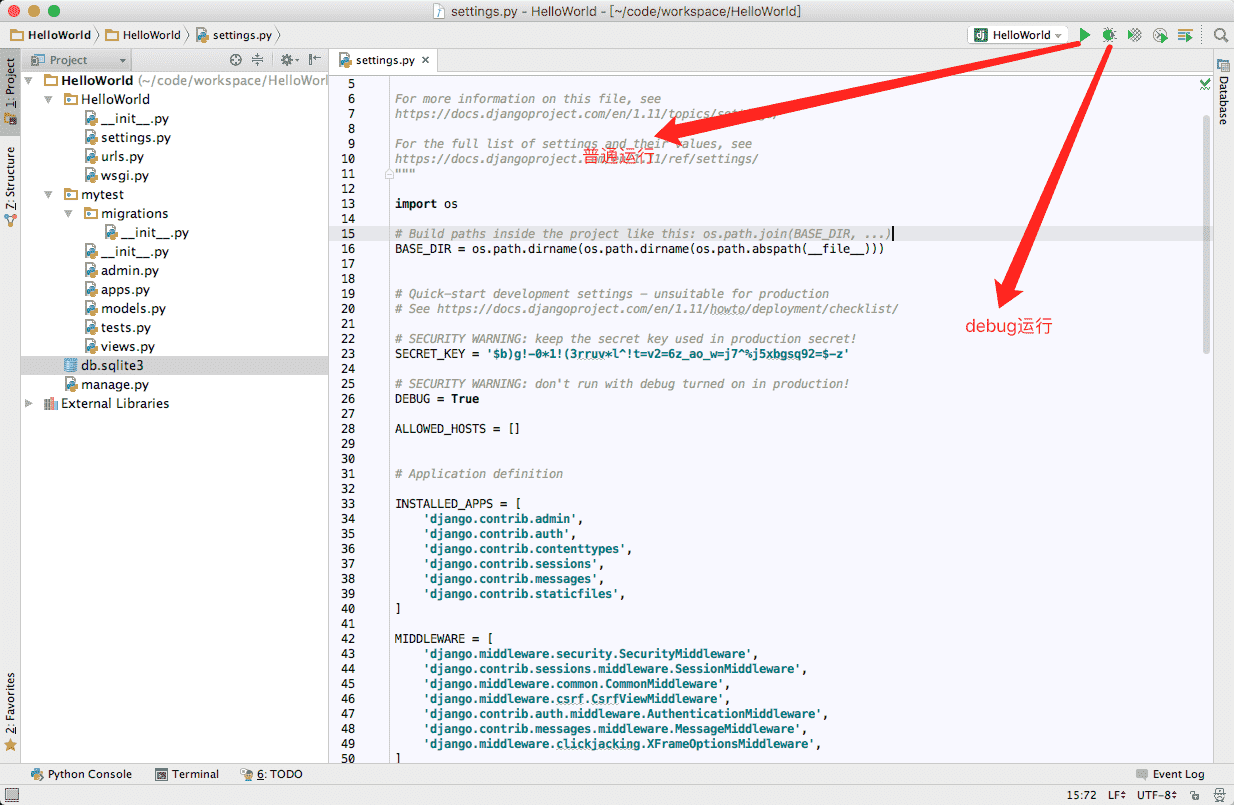Collapse all in Project panel

(x=258, y=60)
